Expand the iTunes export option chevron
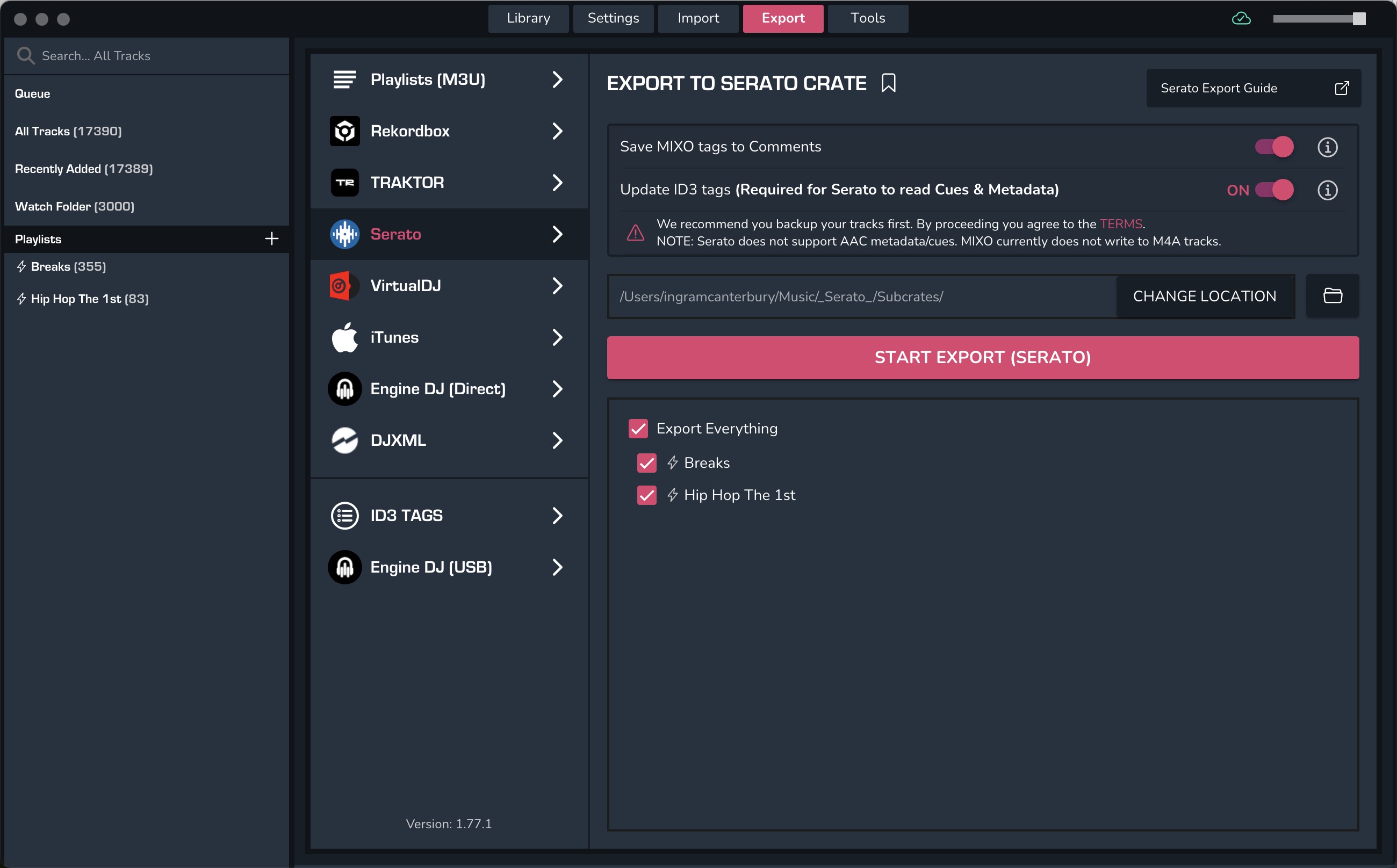The width and height of the screenshot is (1397, 868). click(557, 337)
